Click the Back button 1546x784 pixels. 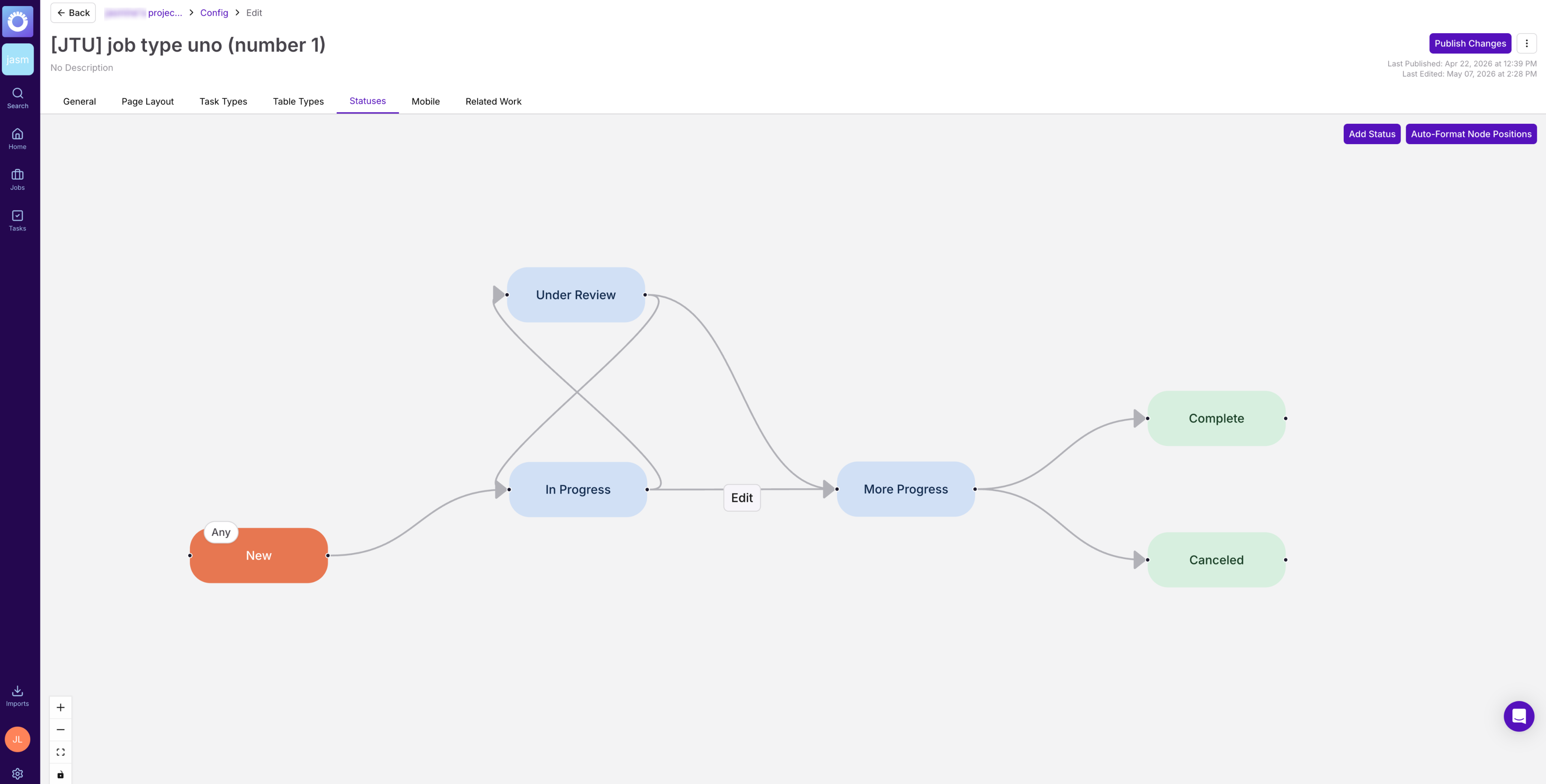(73, 13)
